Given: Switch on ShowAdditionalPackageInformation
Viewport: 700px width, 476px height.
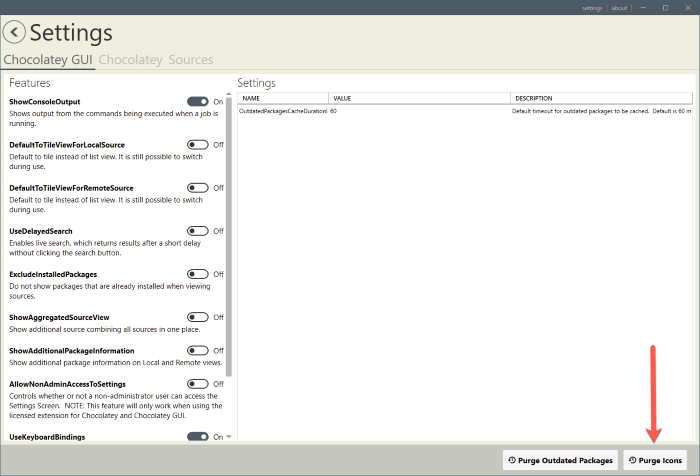Looking at the screenshot, I should 198,351.
